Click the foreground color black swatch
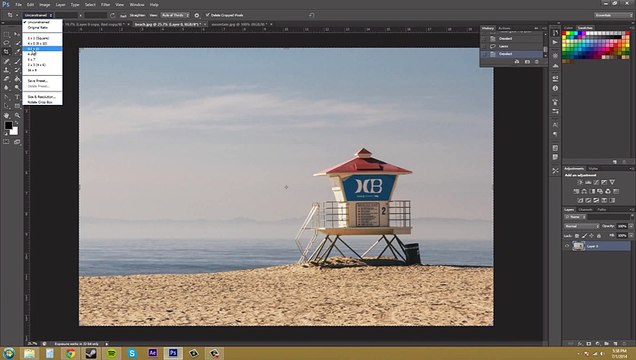The image size is (636, 360). [8, 126]
